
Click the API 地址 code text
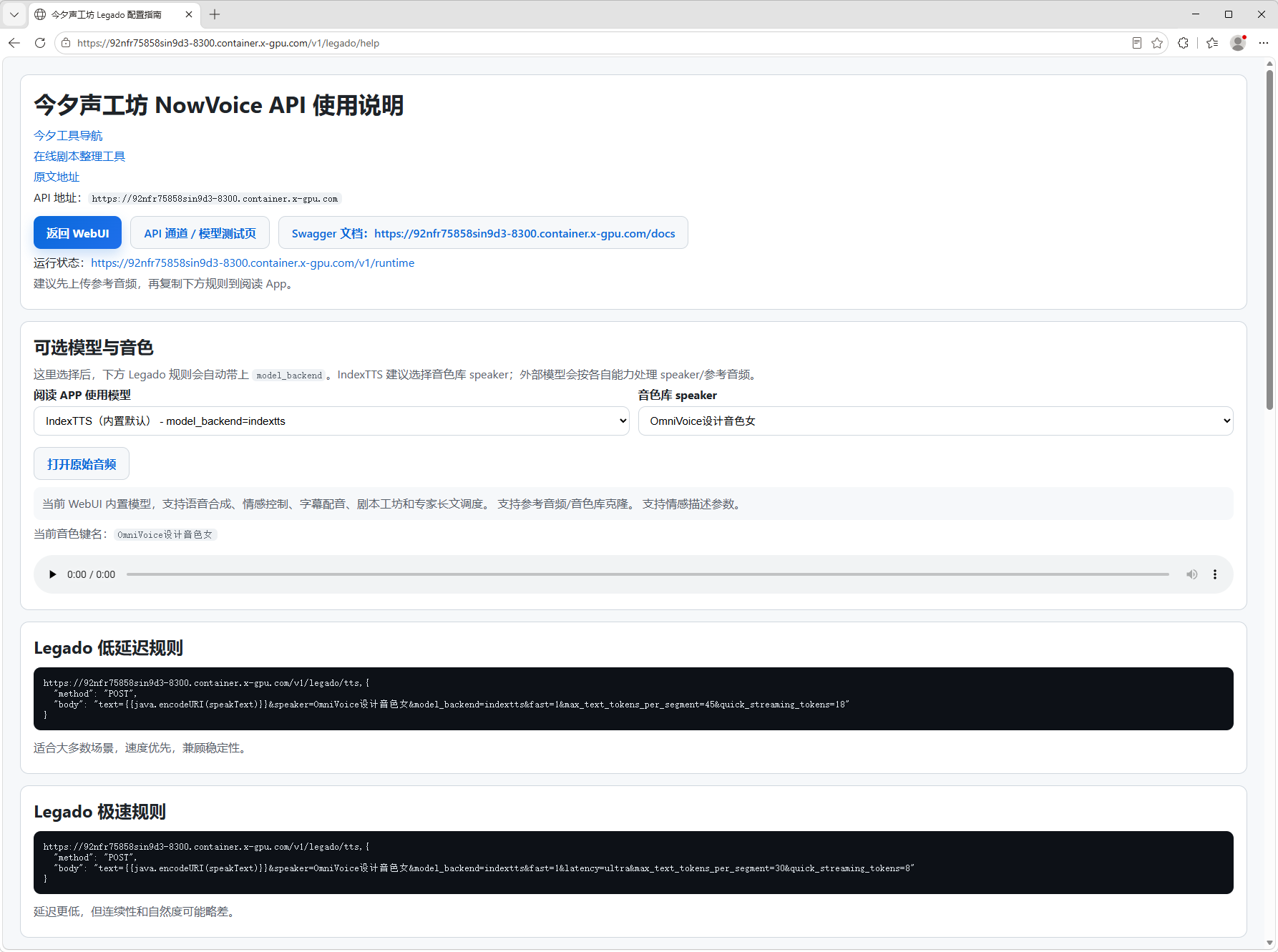[215, 199]
